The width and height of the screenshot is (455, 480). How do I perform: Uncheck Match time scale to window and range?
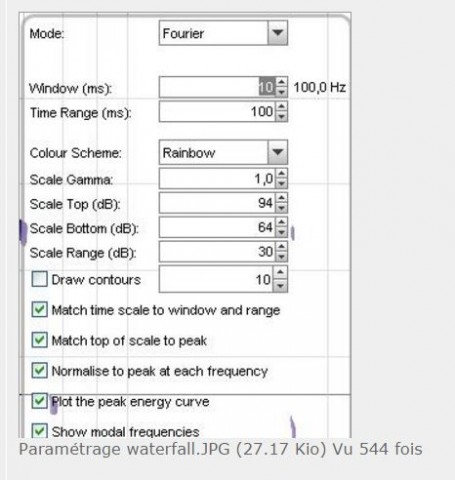[39, 310]
